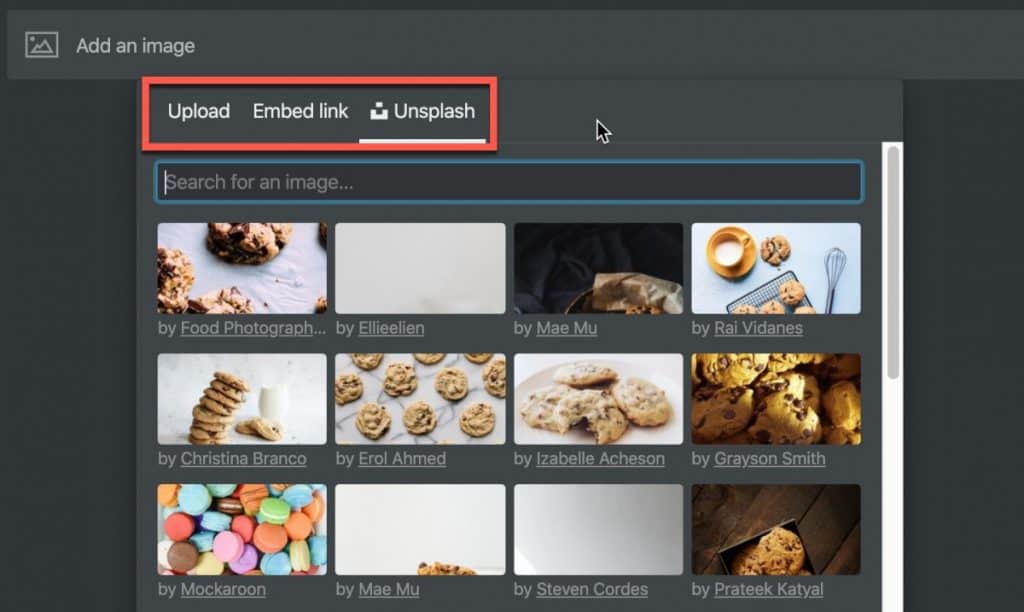Choose the colorful macarons photo by Mockaroon

click(242, 529)
